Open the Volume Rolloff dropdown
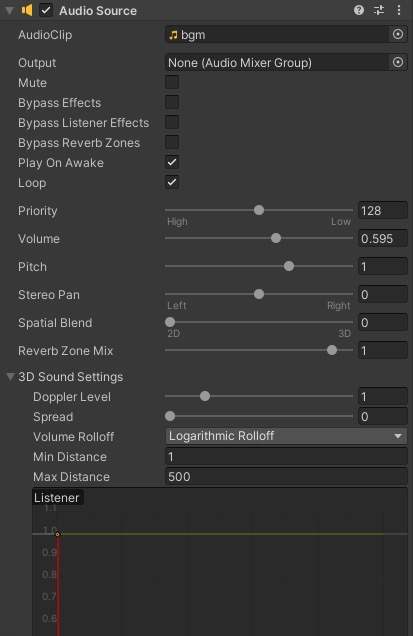Image resolution: width=413 pixels, height=636 pixels. pos(286,436)
